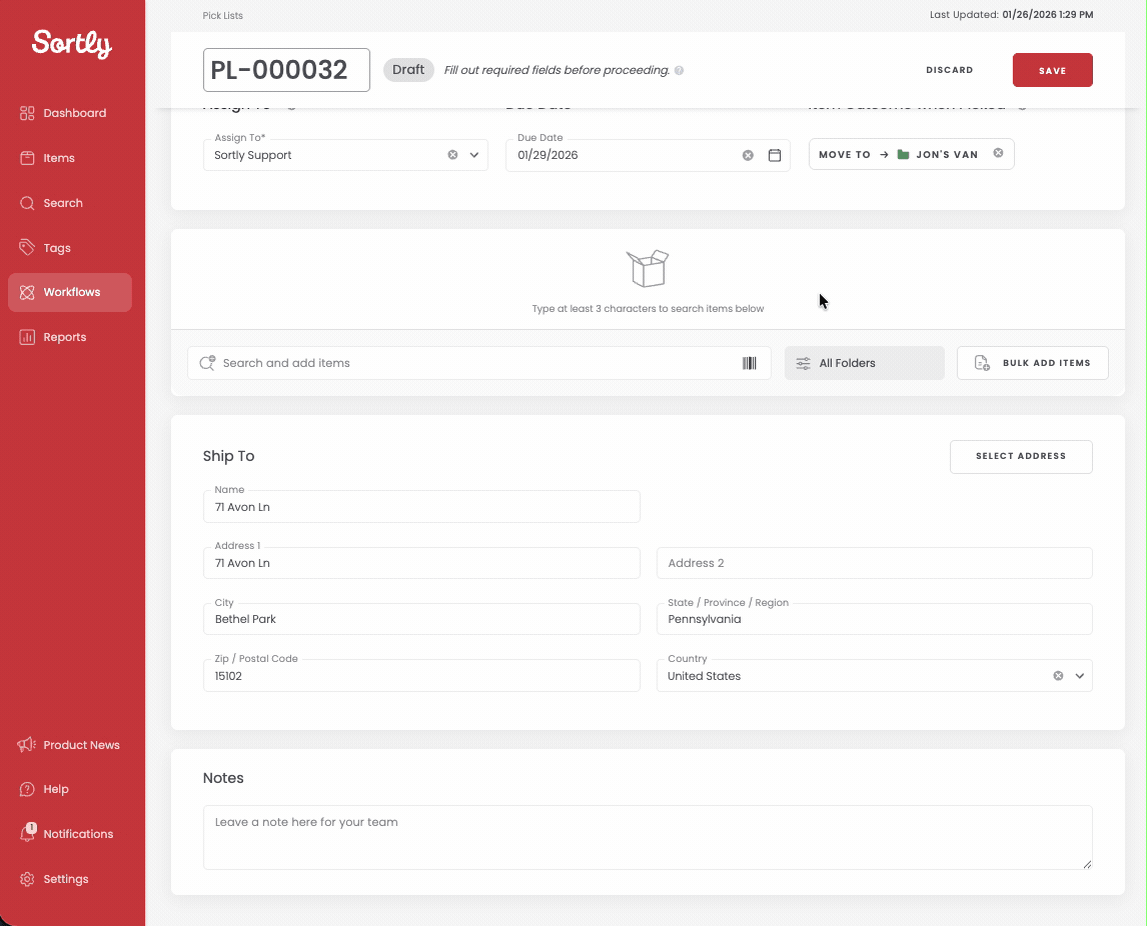Click the Discard button

point(949,70)
